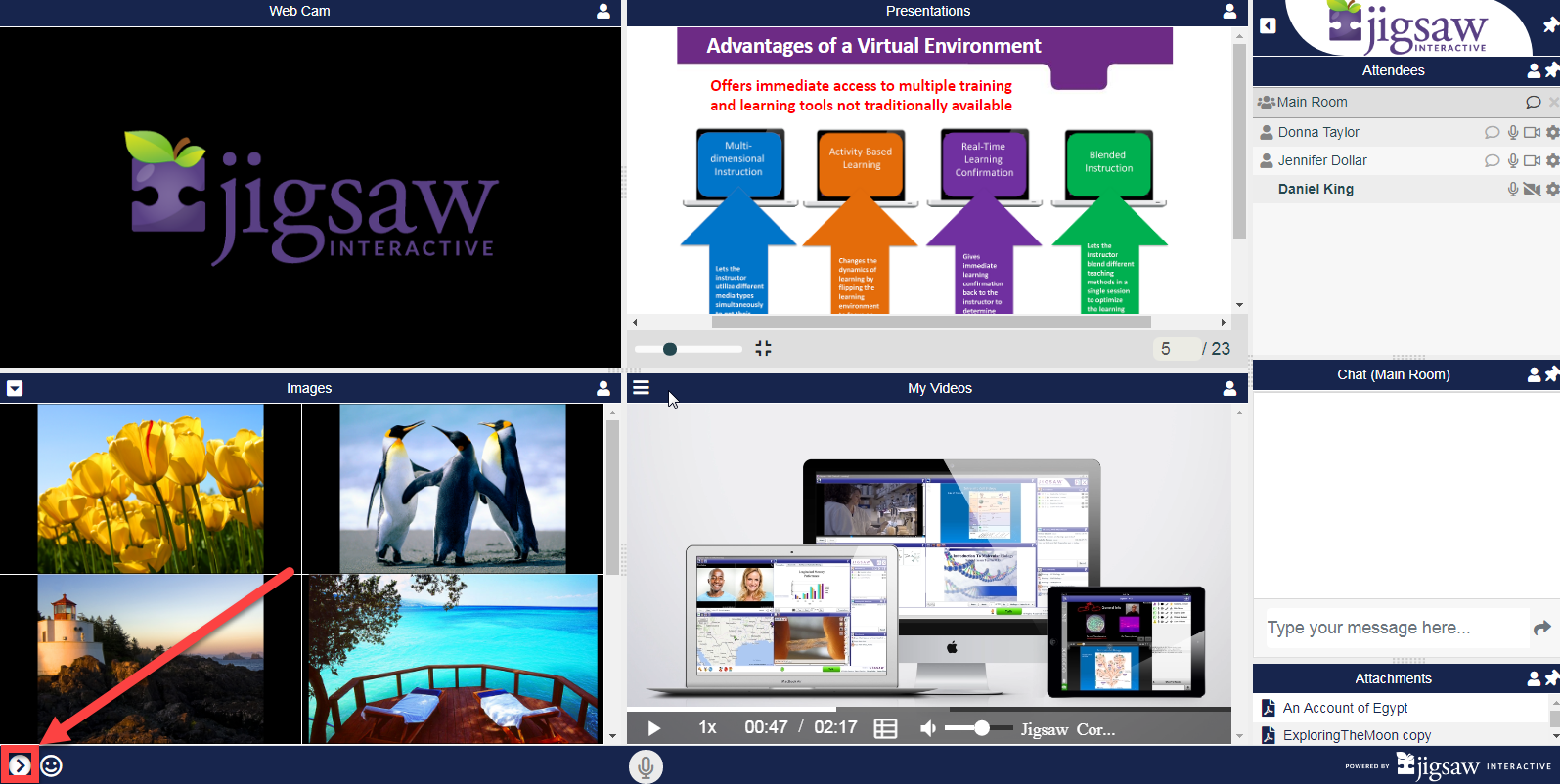Toggle the bottom center microphone button
The image size is (1561, 784).
click(646, 766)
